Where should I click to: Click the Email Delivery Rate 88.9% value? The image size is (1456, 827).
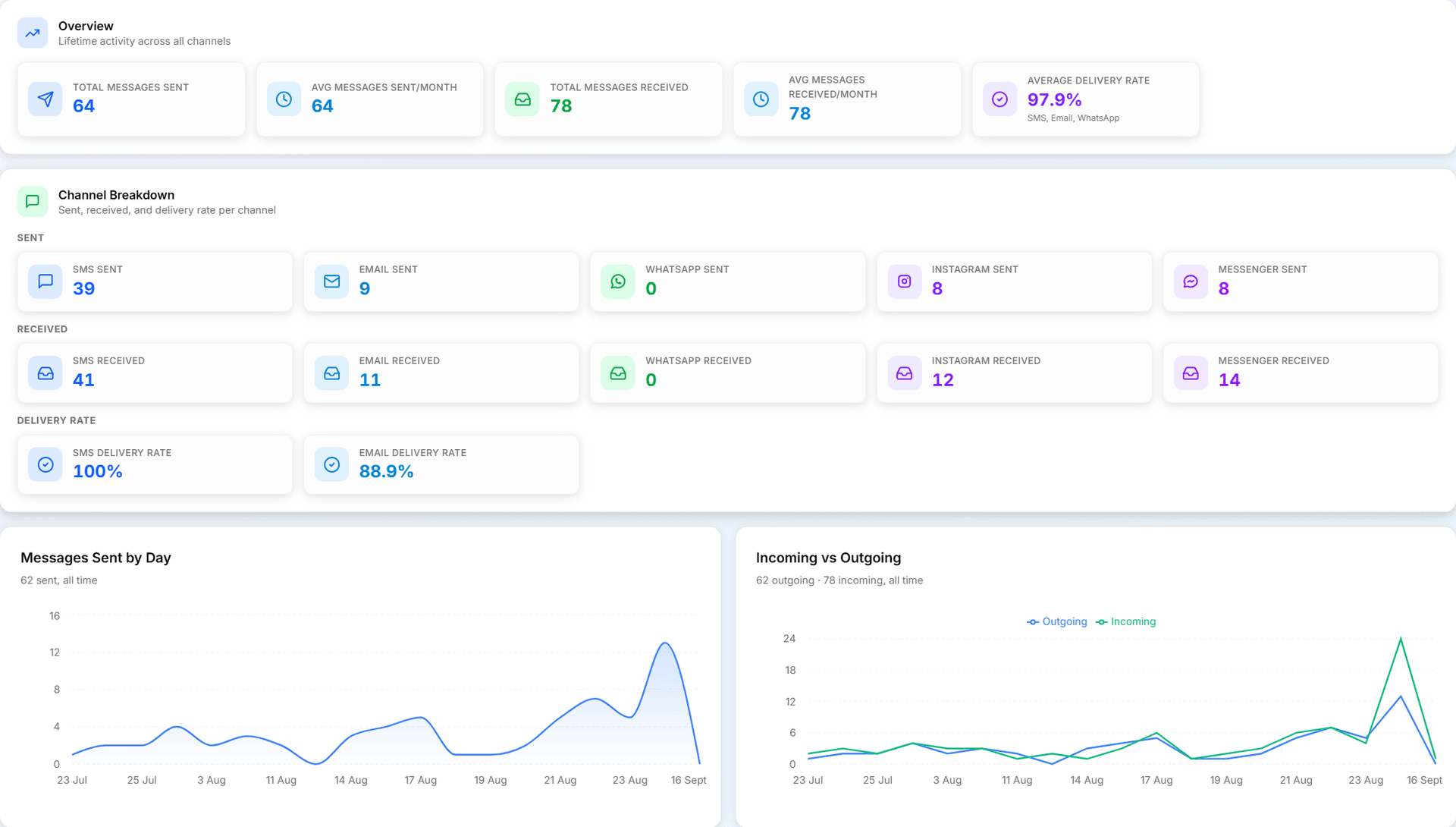386,471
